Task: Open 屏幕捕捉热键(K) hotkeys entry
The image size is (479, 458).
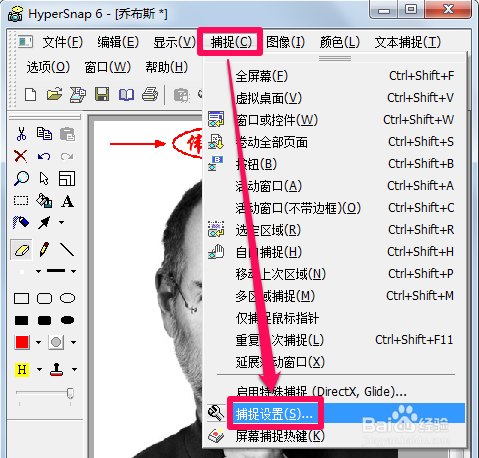Action: [335, 436]
